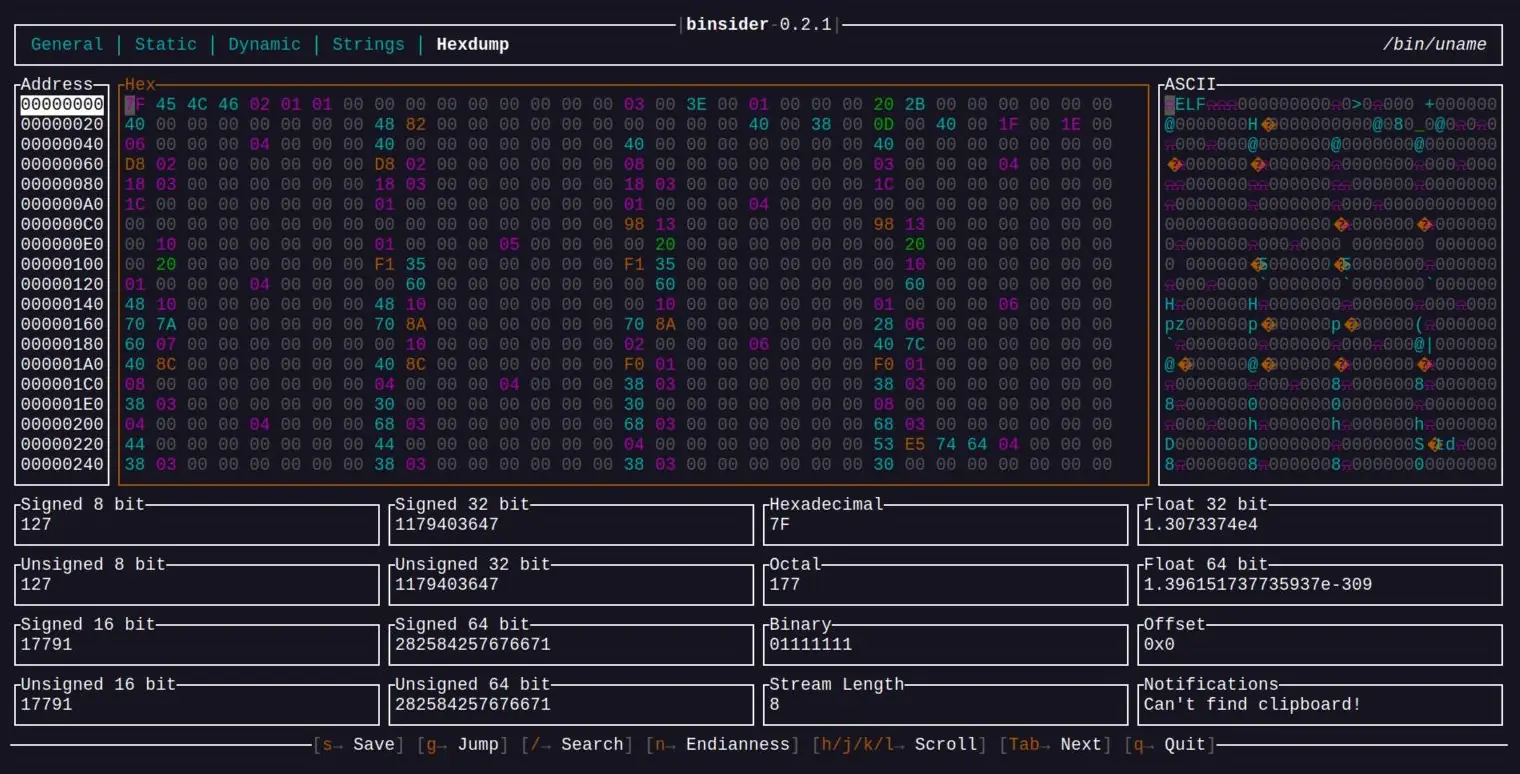This screenshot has width=1520, height=774.
Task: Select address 00000100 row
Action: point(62,264)
